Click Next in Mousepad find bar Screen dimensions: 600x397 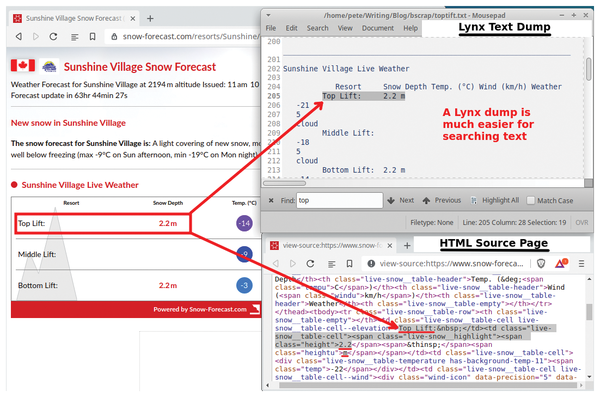point(401,200)
